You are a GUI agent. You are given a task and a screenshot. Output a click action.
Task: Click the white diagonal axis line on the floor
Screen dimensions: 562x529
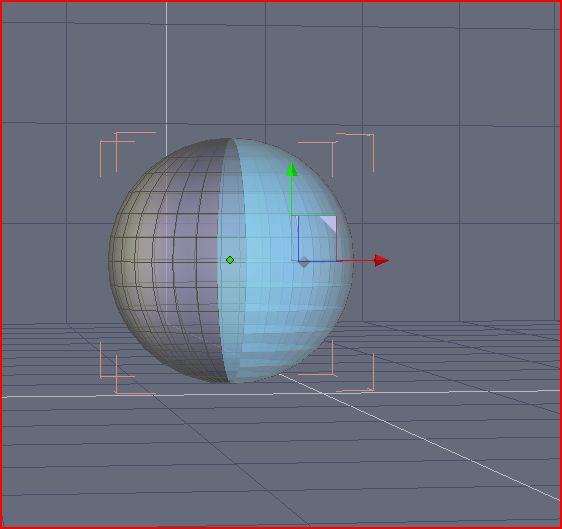419,436
